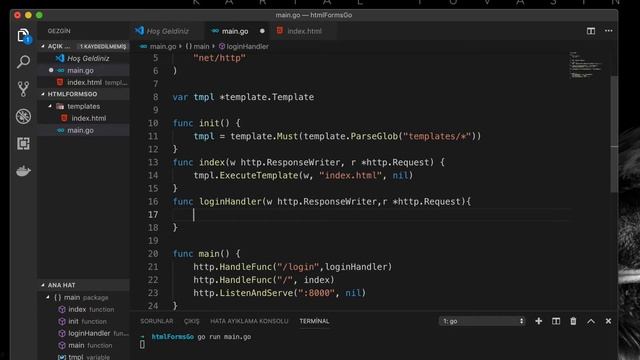Click the macOS yellow minimize button
The width and height of the screenshot is (640, 360).
click(x=28, y=15)
